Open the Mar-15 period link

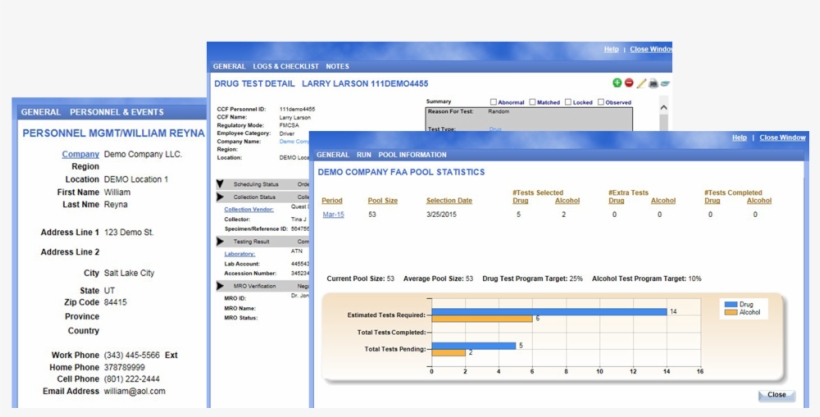click(333, 215)
